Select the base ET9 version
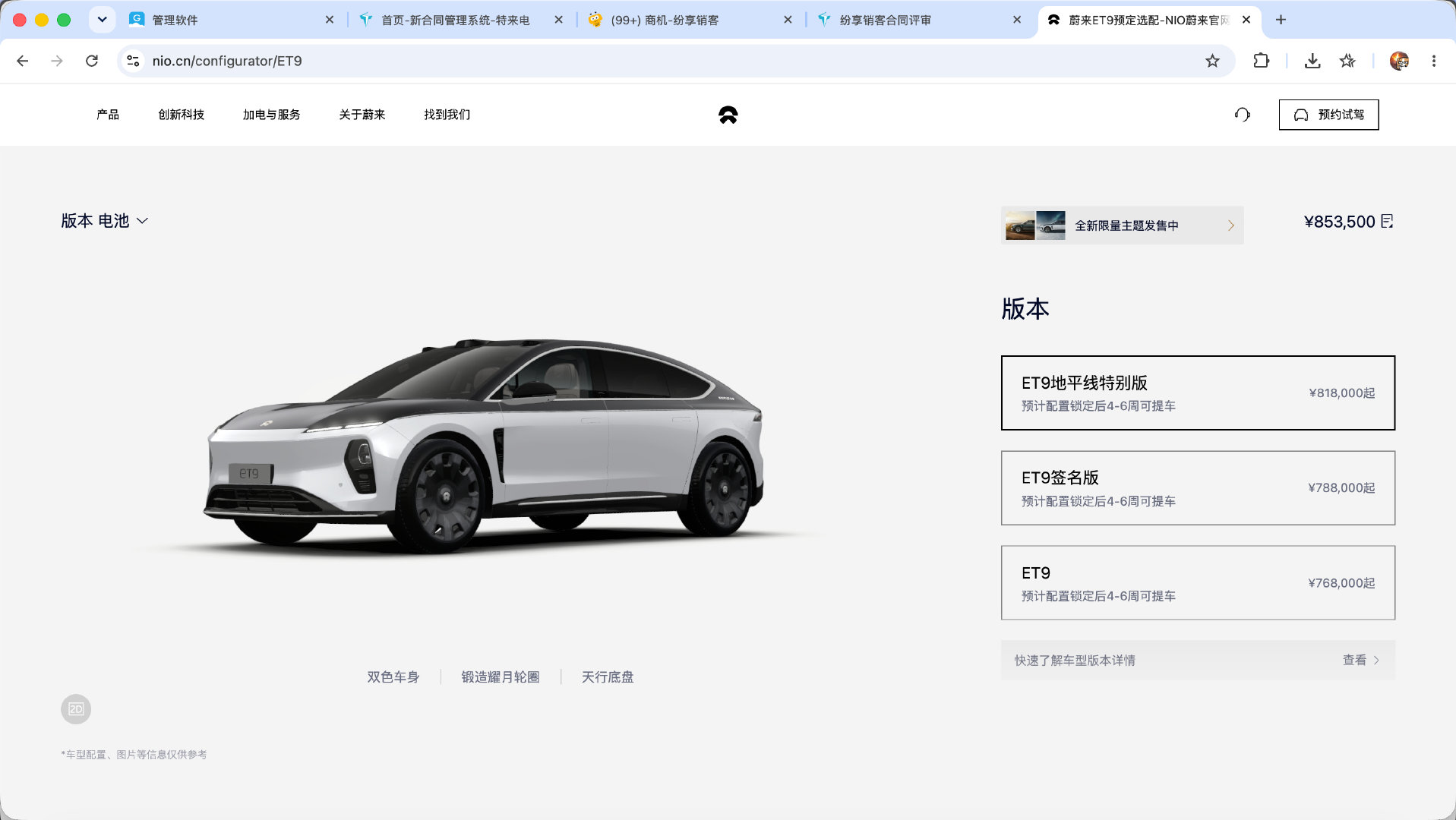This screenshot has width=1456, height=820. (1198, 583)
